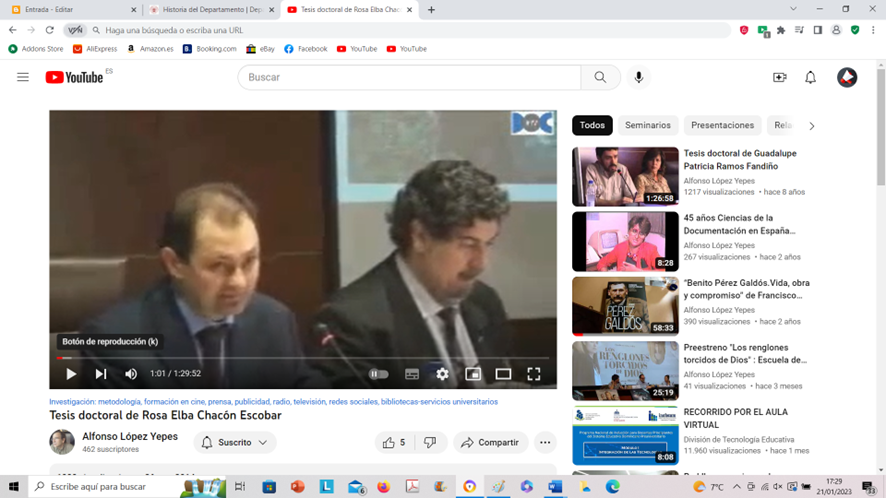Reload the current page
This screenshot has height=498, width=886.
(50, 30)
